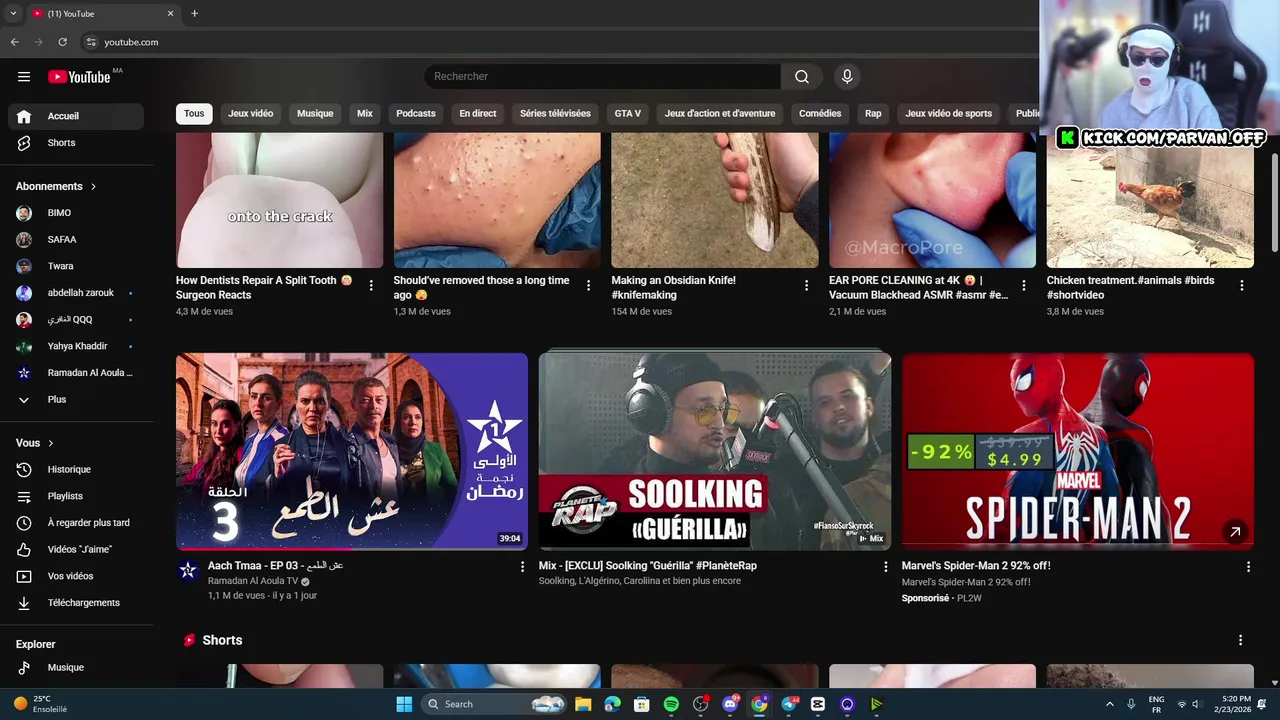
Task: Select the Séries télévisées chip
Action: click(x=555, y=113)
